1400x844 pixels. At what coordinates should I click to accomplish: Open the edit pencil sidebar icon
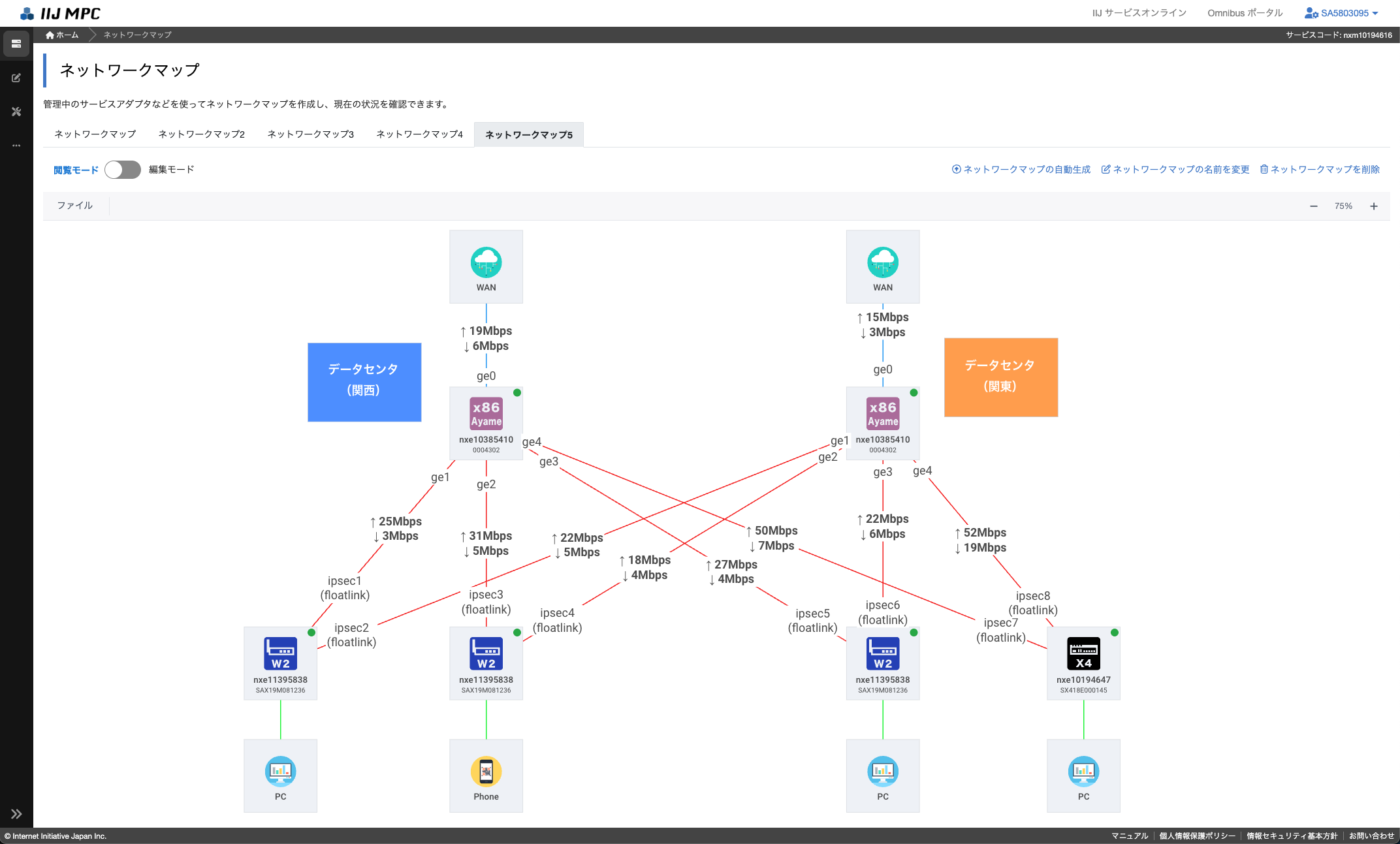click(x=16, y=78)
